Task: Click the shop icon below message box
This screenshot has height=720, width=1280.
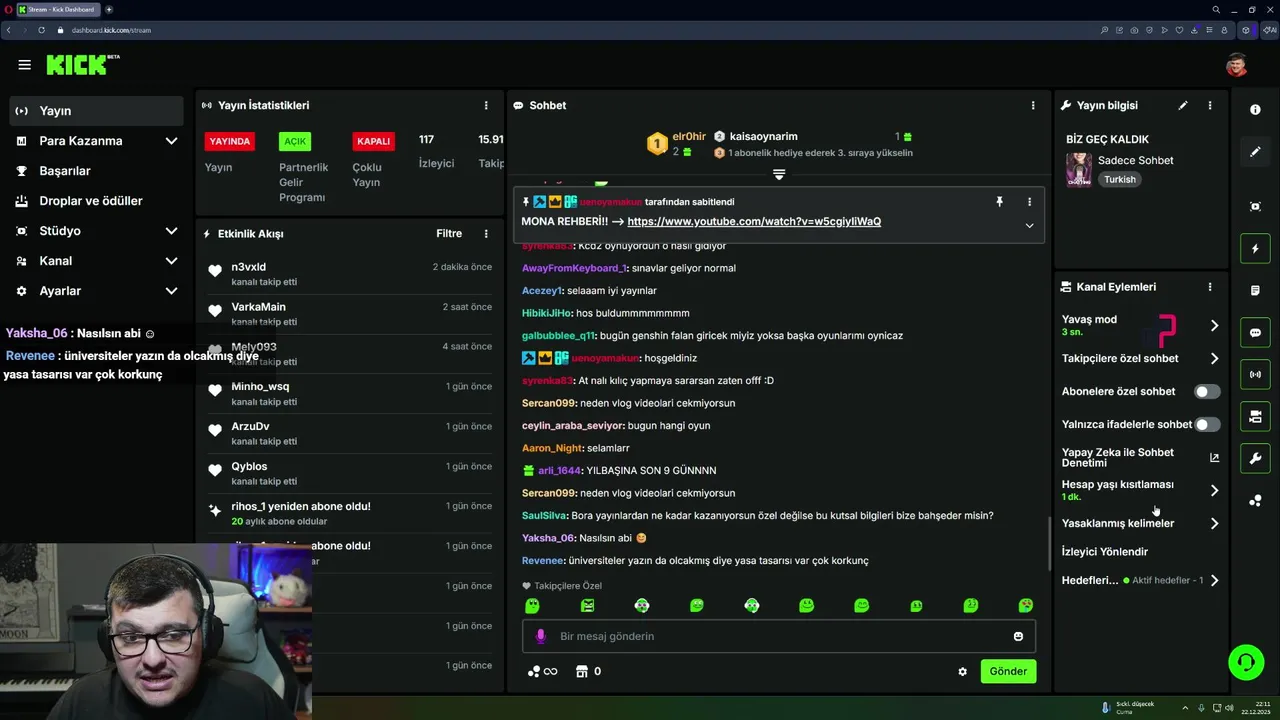Action: click(581, 672)
